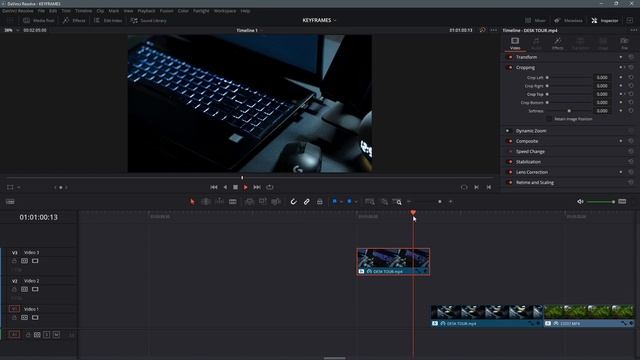Expand the Retime and Scaling section
This screenshot has width=640, height=360.
(535, 182)
